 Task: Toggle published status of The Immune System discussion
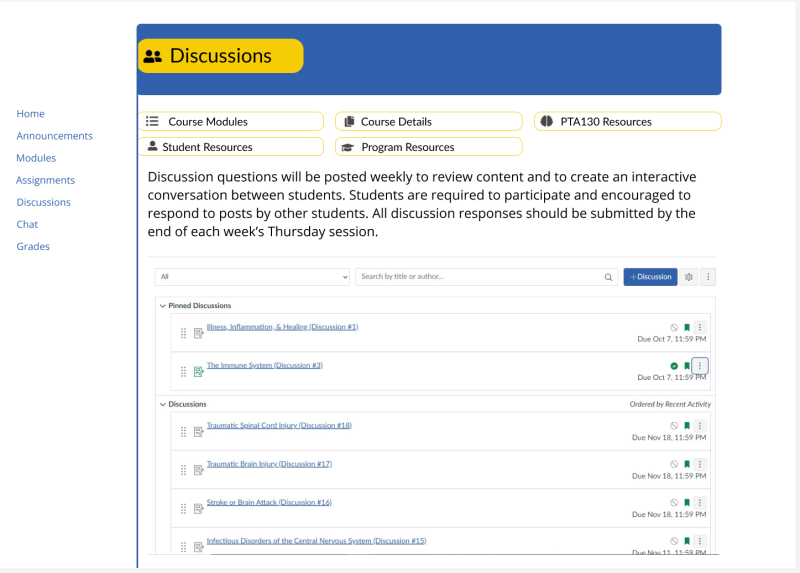(x=674, y=366)
